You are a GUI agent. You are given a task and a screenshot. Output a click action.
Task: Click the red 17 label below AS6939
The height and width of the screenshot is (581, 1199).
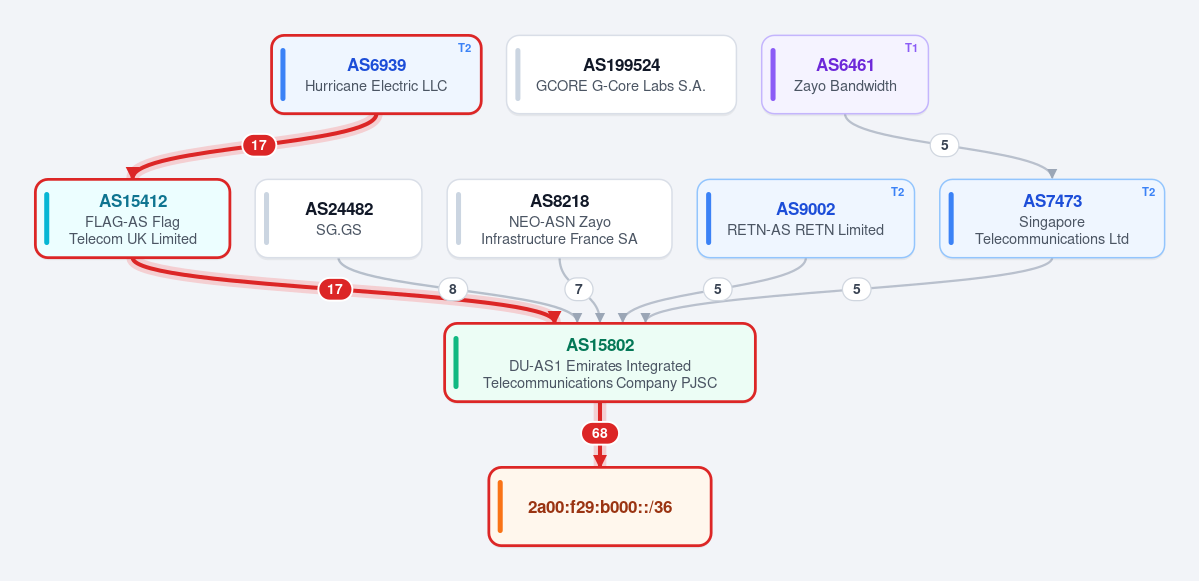coord(259,144)
